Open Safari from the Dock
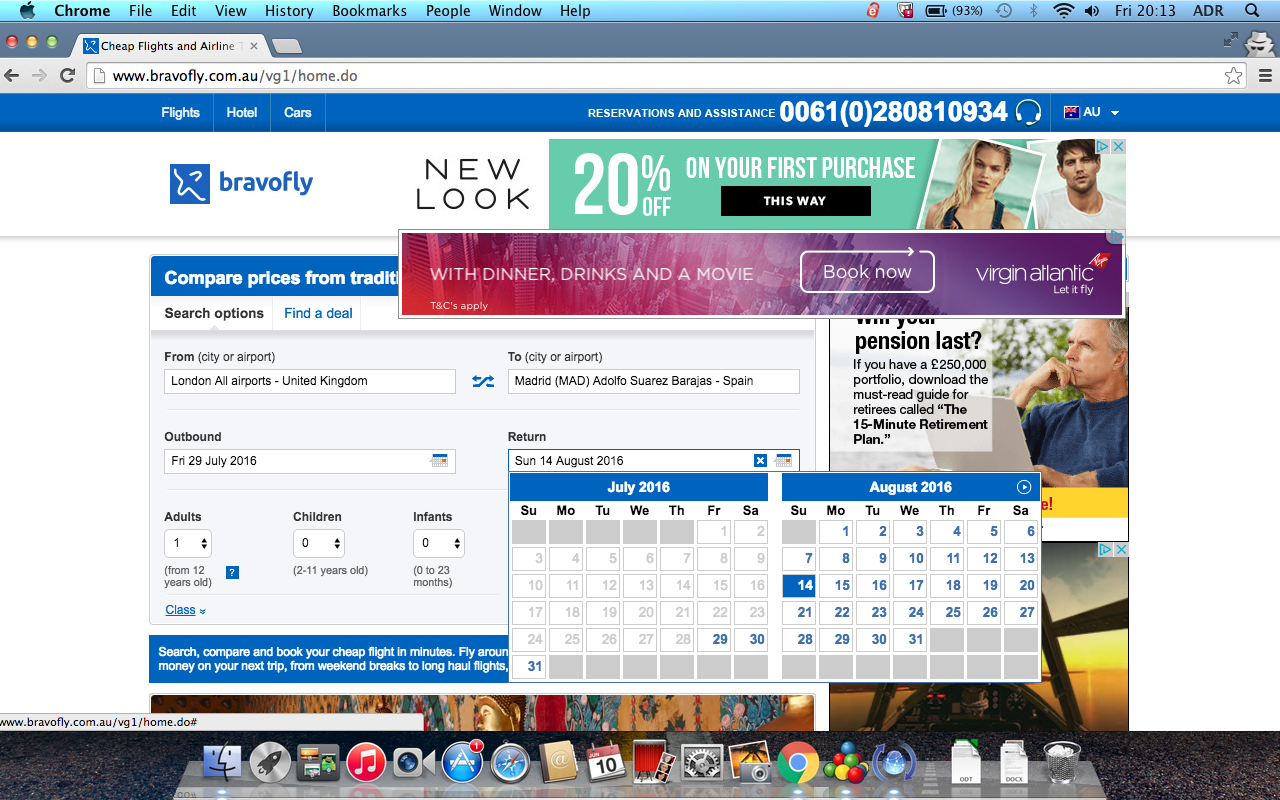 coord(510,764)
